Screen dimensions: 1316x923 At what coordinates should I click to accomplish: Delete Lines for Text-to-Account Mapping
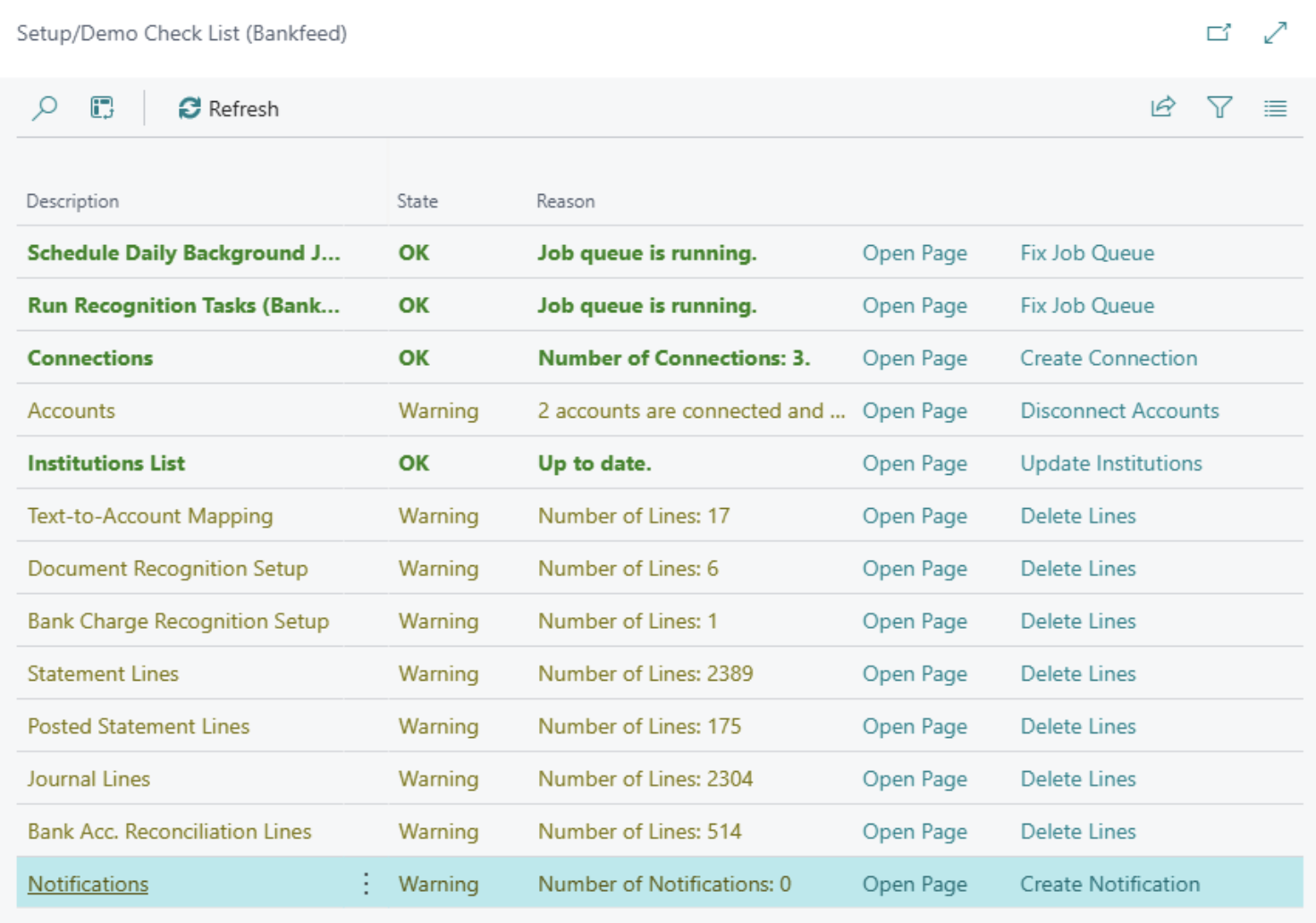click(x=1078, y=516)
